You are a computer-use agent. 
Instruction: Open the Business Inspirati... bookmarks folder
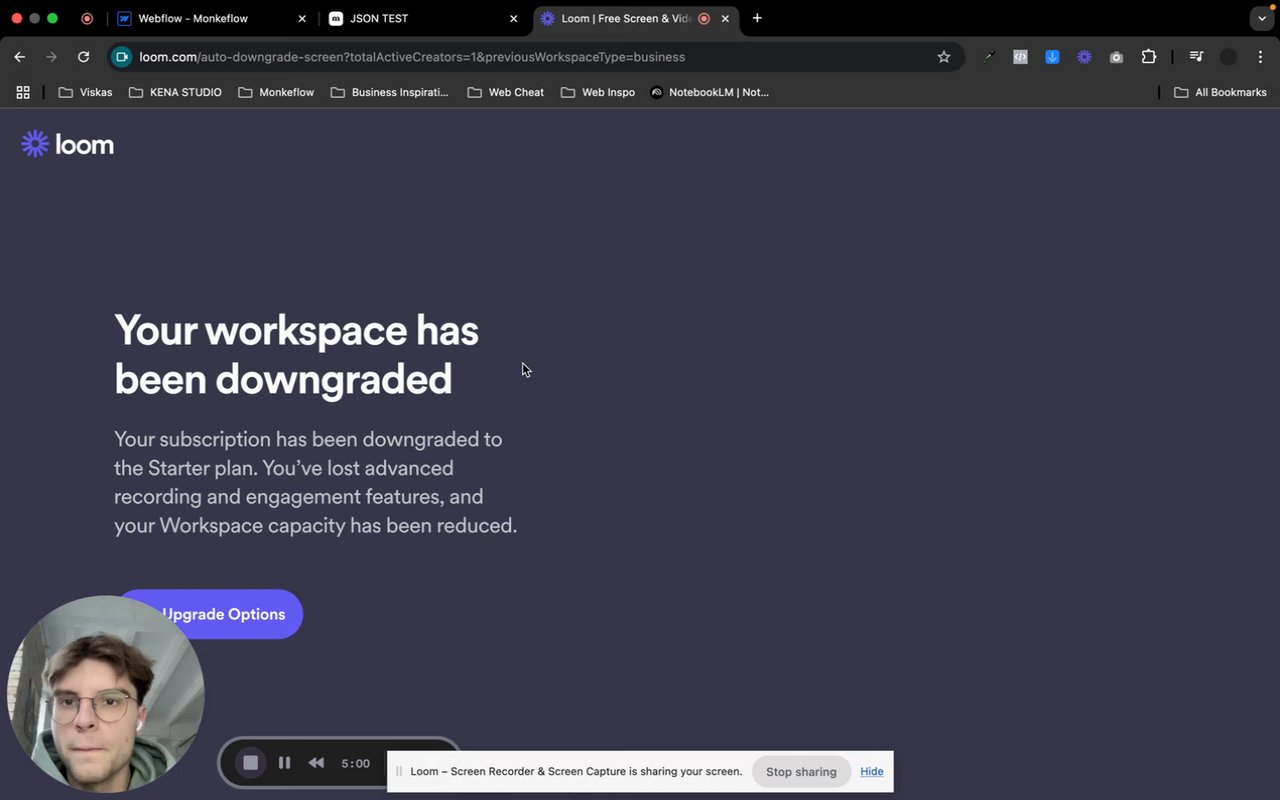pyautogui.click(x=390, y=92)
